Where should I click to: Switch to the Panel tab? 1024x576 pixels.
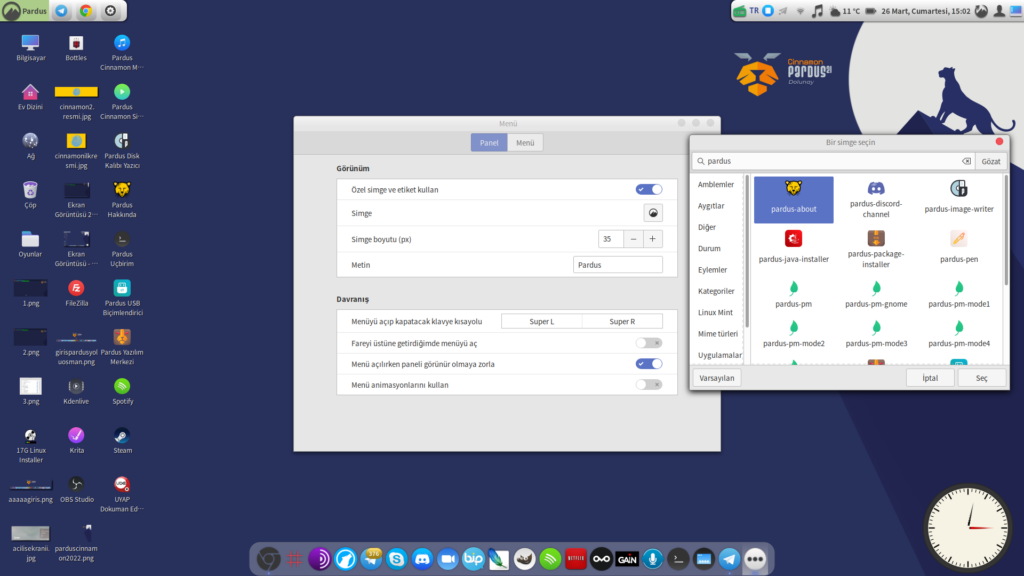click(489, 142)
